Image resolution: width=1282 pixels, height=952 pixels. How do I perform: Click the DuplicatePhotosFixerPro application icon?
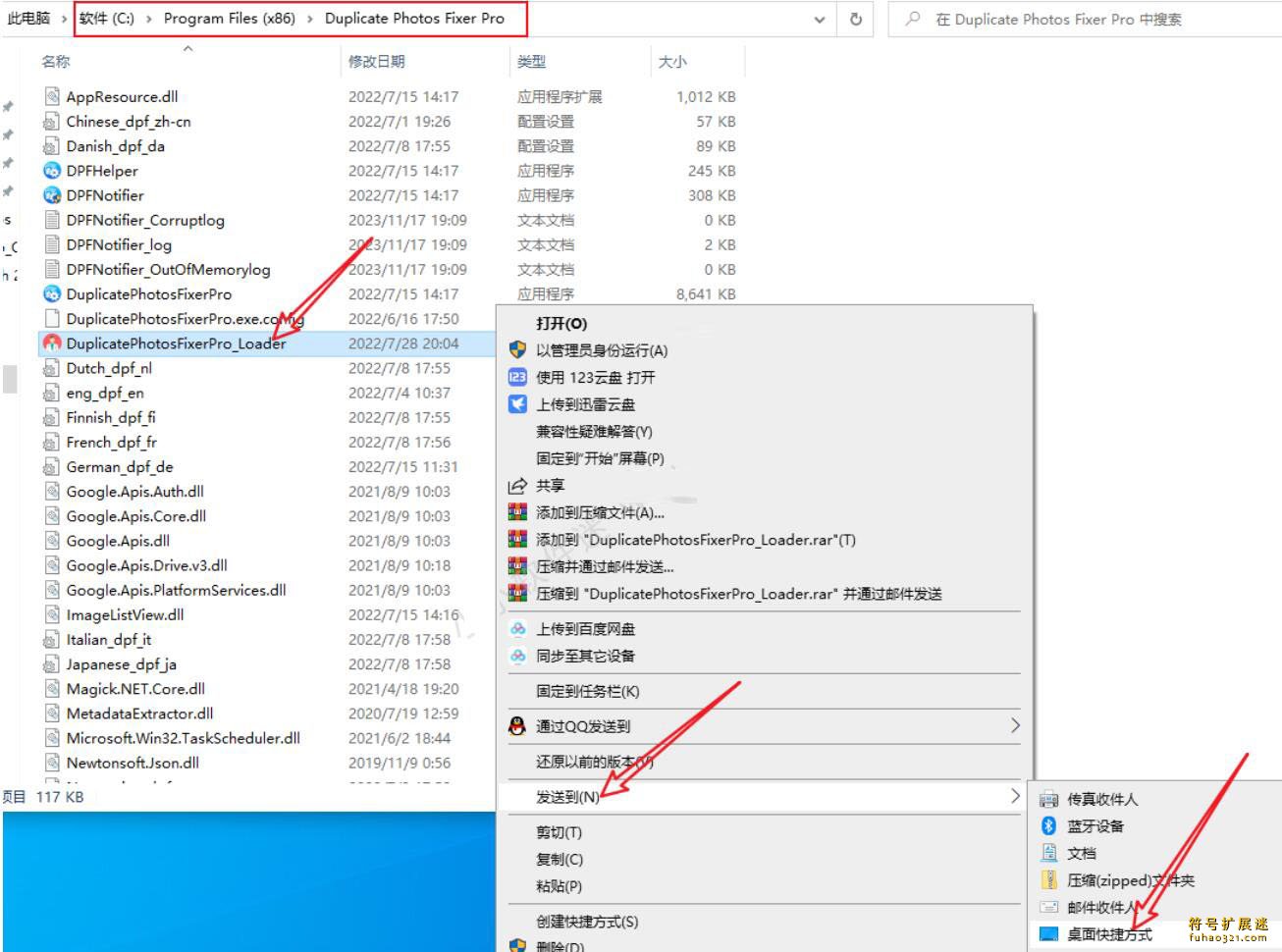[52, 293]
